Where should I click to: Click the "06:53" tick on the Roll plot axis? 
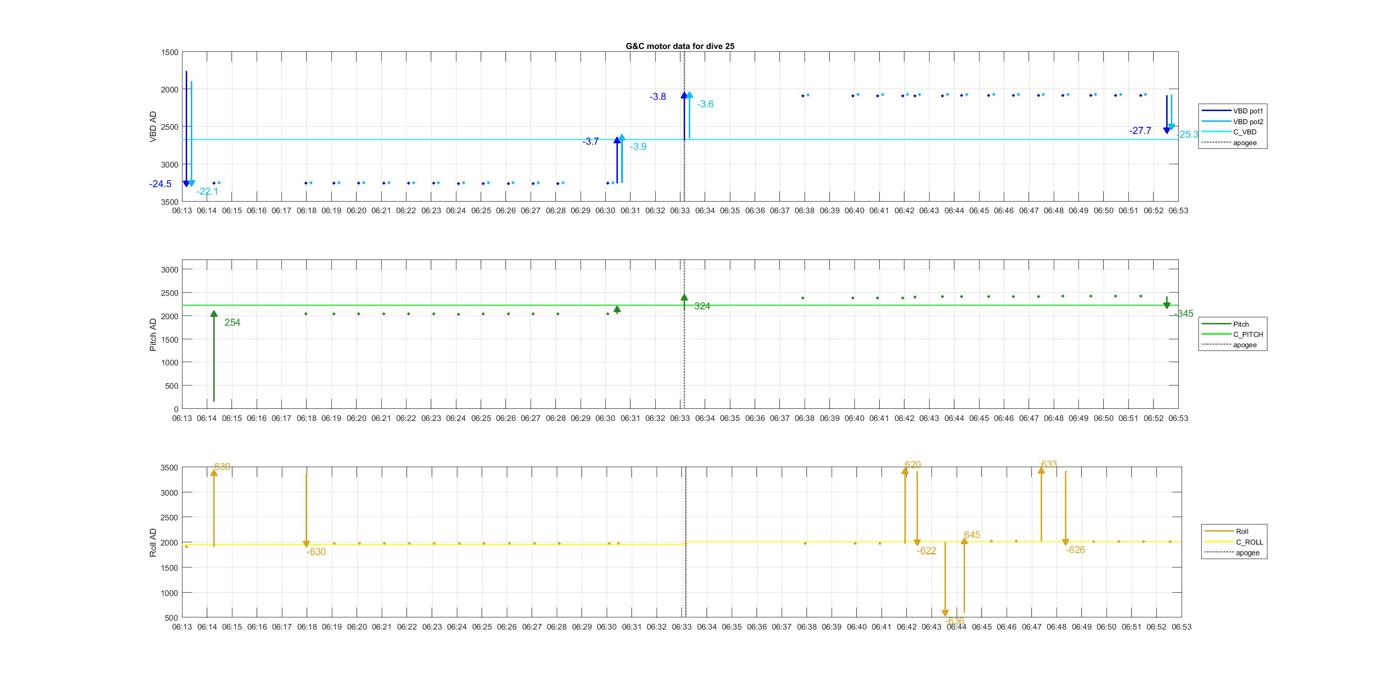tap(1181, 627)
